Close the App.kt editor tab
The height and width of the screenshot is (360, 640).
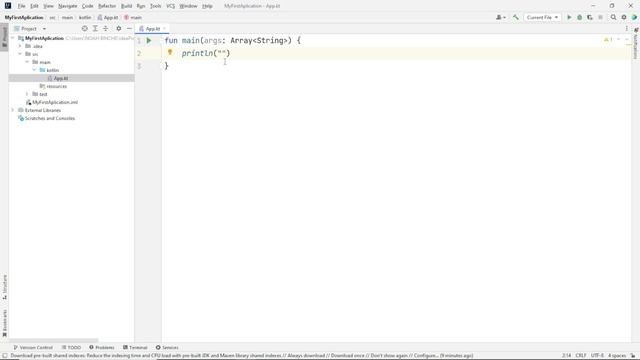(x=164, y=29)
